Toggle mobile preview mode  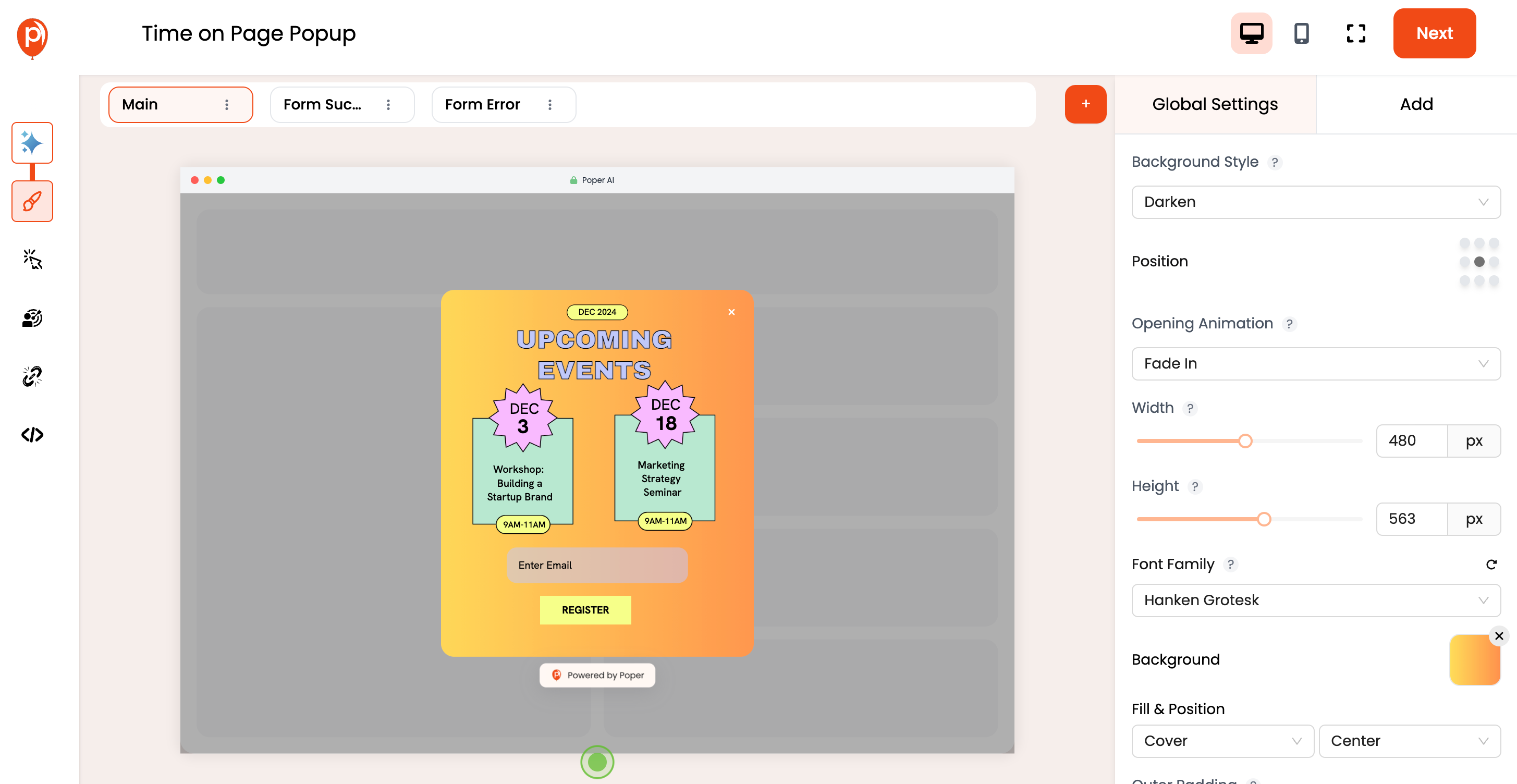click(x=1303, y=34)
